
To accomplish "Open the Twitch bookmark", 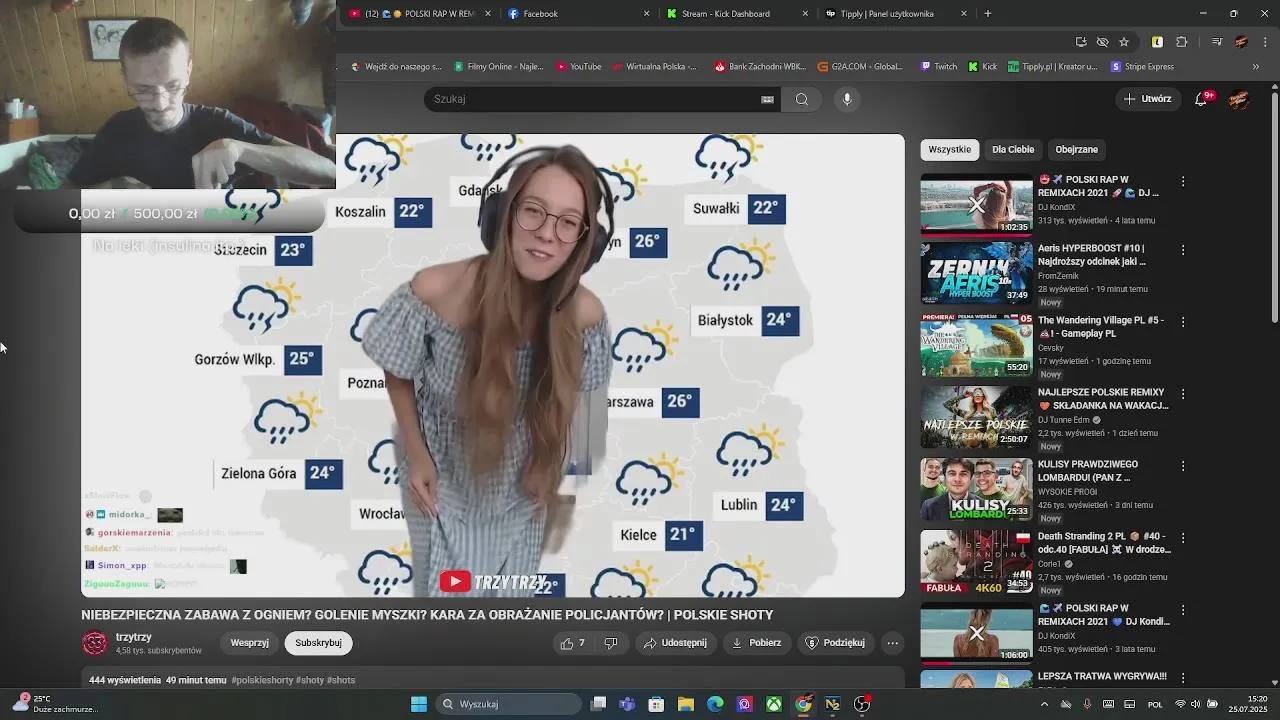I will pos(937,67).
